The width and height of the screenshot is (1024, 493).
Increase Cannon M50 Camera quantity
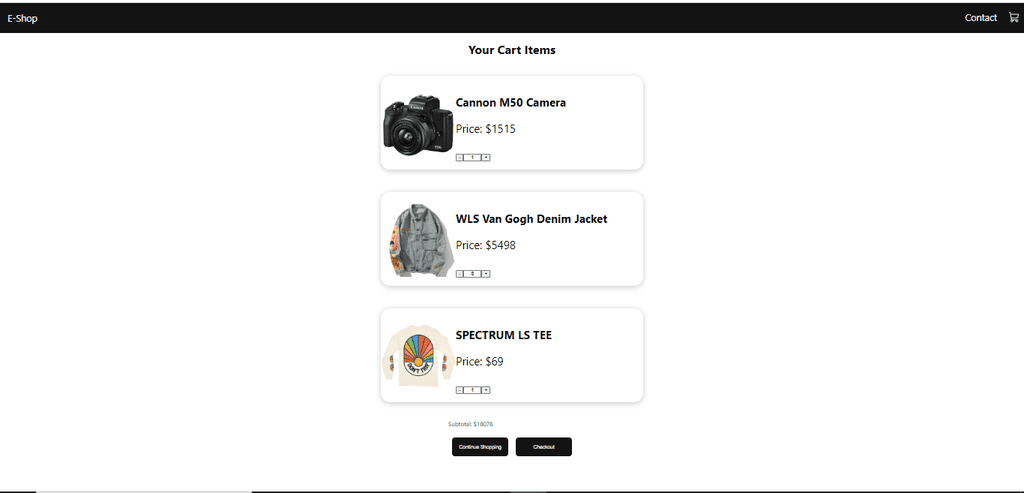tap(486, 157)
